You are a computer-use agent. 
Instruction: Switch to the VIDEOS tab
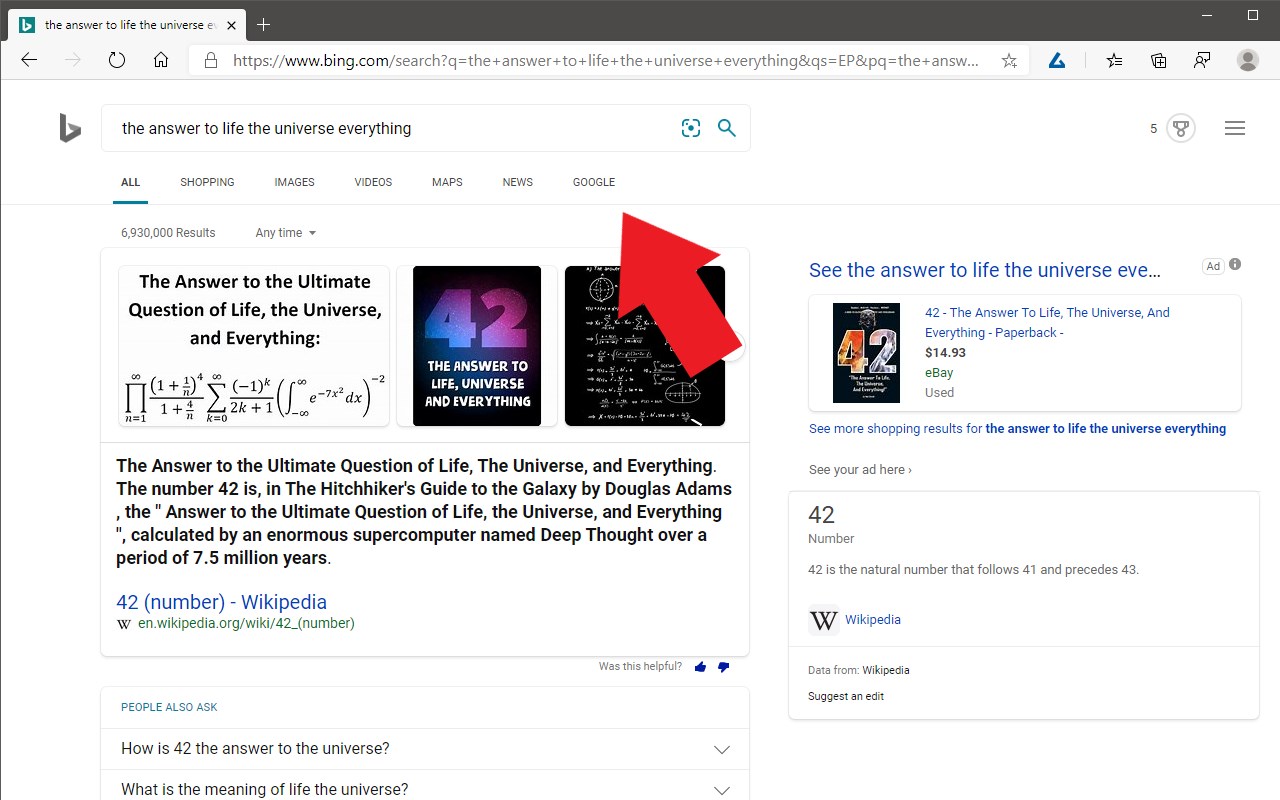373,182
